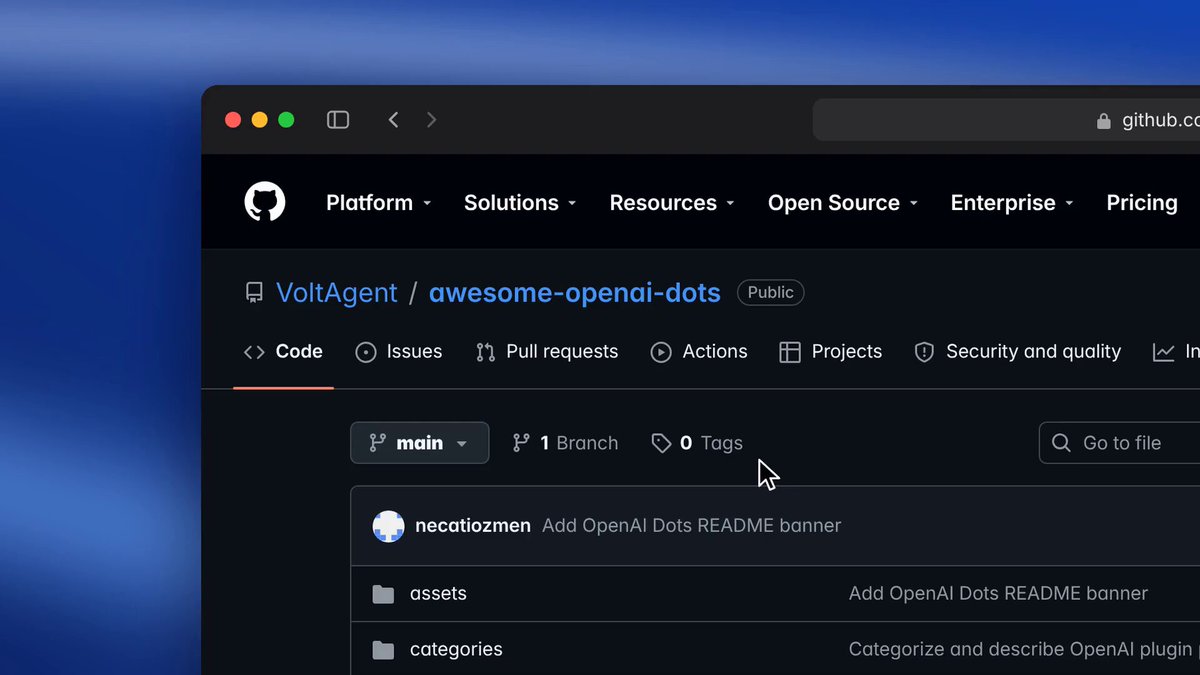1200x675 pixels.
Task: Click the tag icon beside 0 Tags
Action: [x=661, y=443]
